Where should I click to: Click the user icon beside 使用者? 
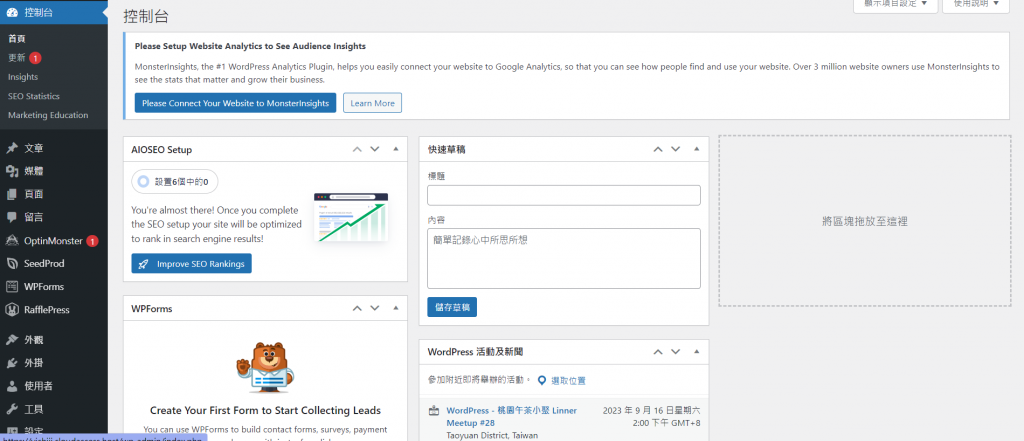(12, 385)
